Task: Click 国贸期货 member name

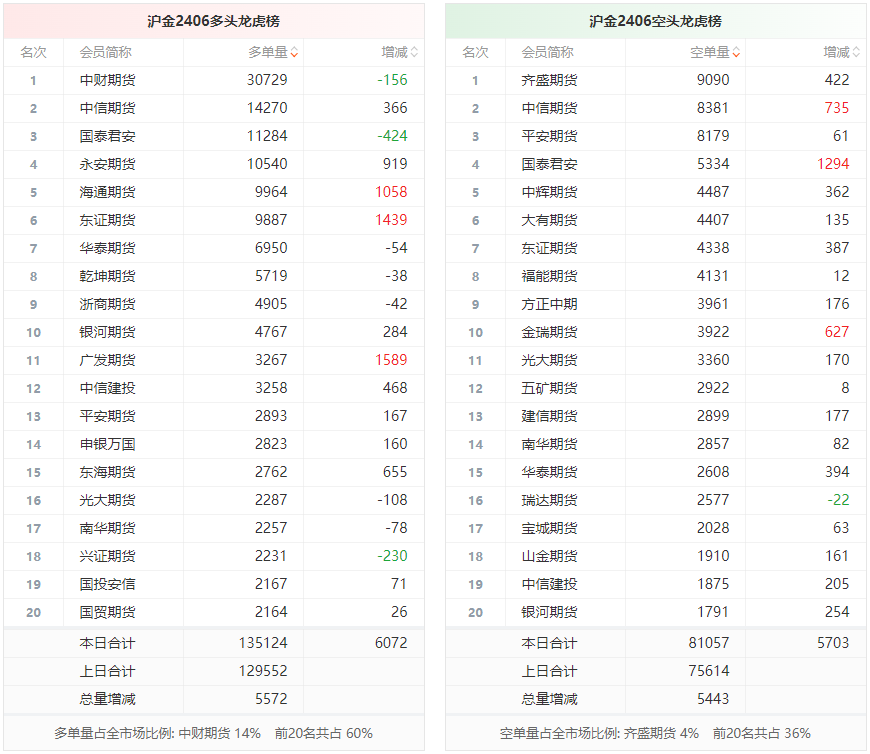Action: [107, 612]
